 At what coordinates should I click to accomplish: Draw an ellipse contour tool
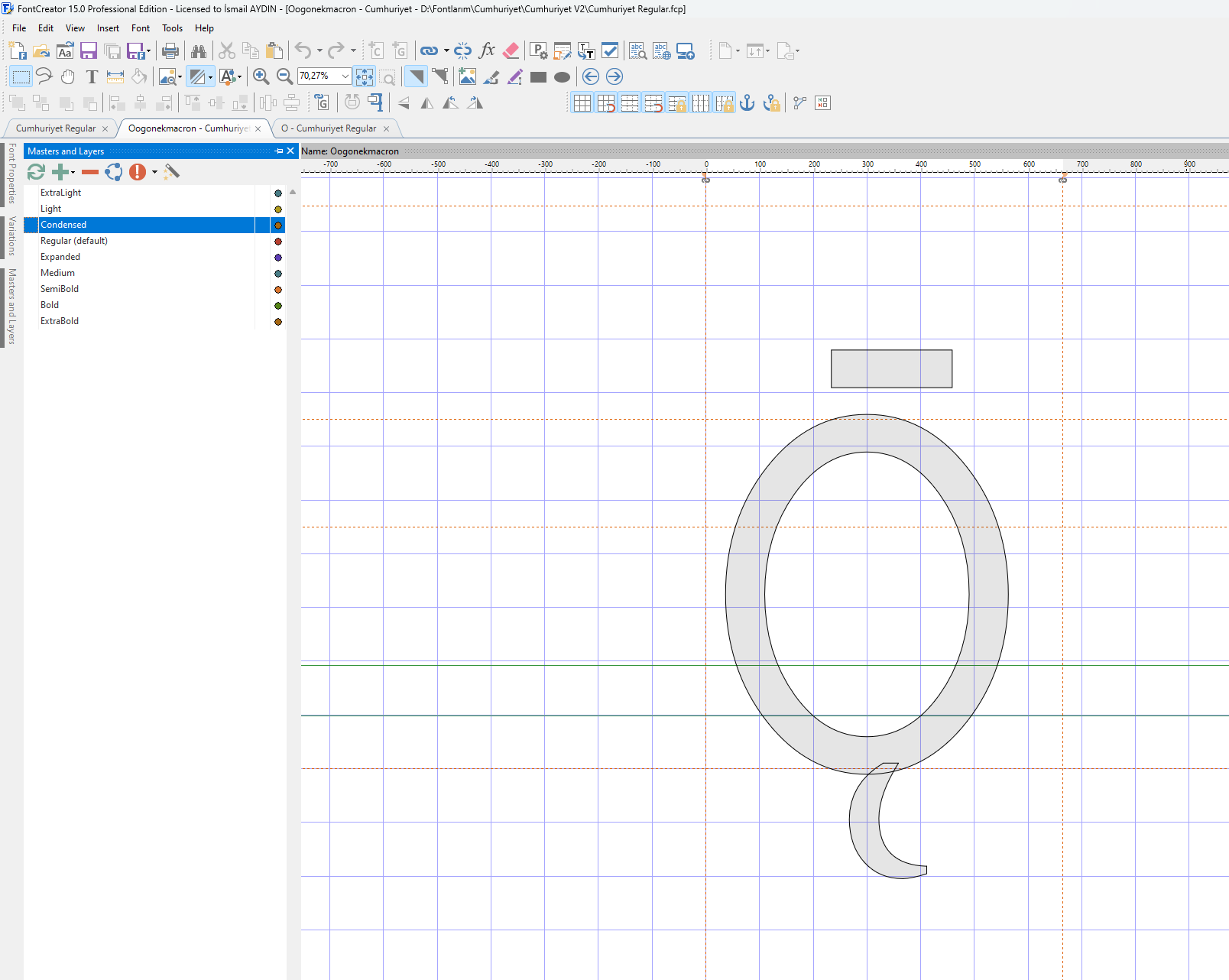point(563,77)
